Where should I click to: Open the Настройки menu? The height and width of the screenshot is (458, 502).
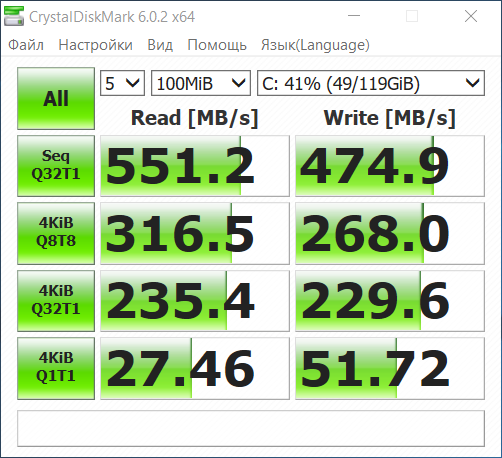click(96, 45)
